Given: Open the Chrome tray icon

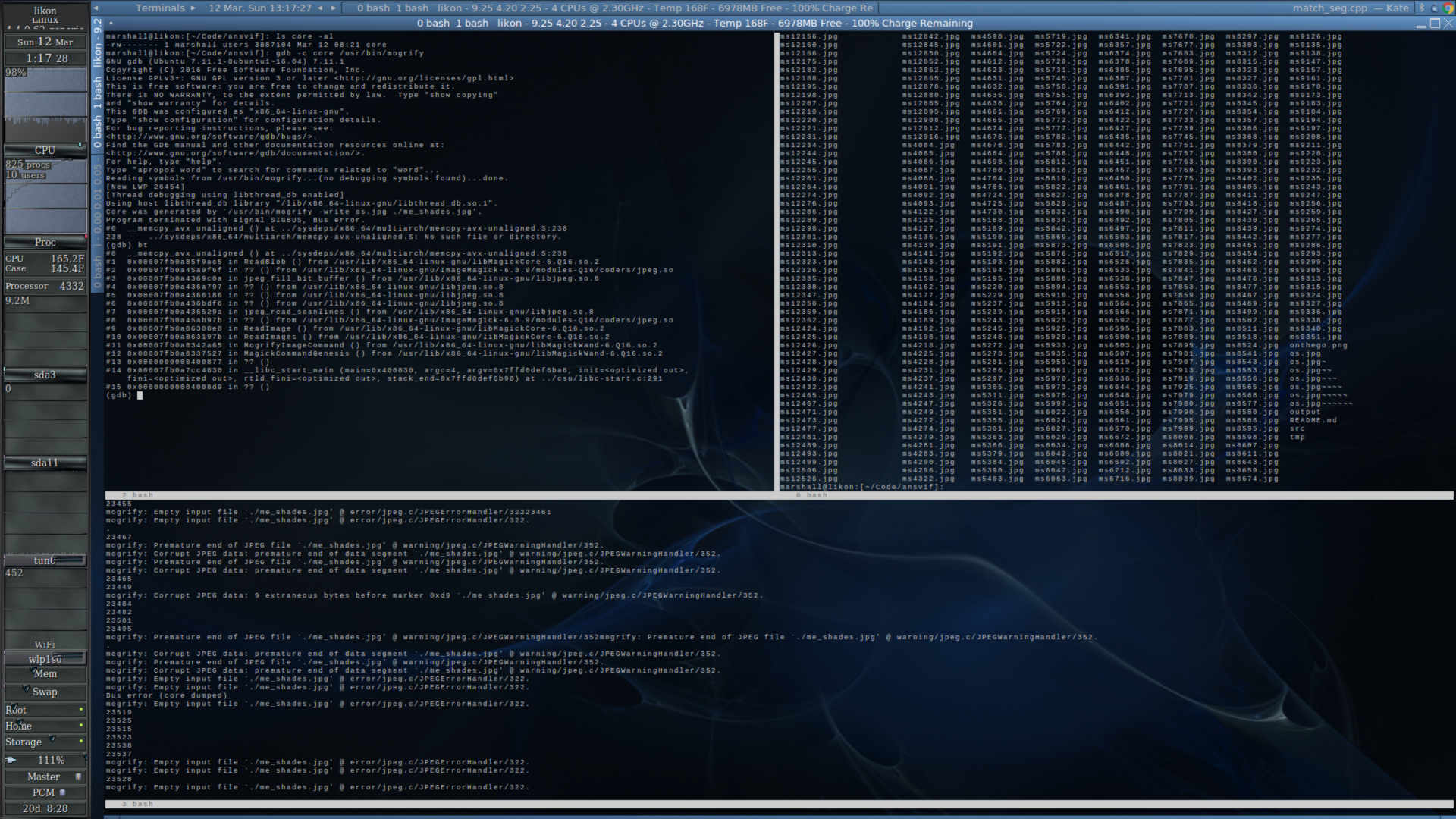Looking at the screenshot, I should click(x=1447, y=8).
